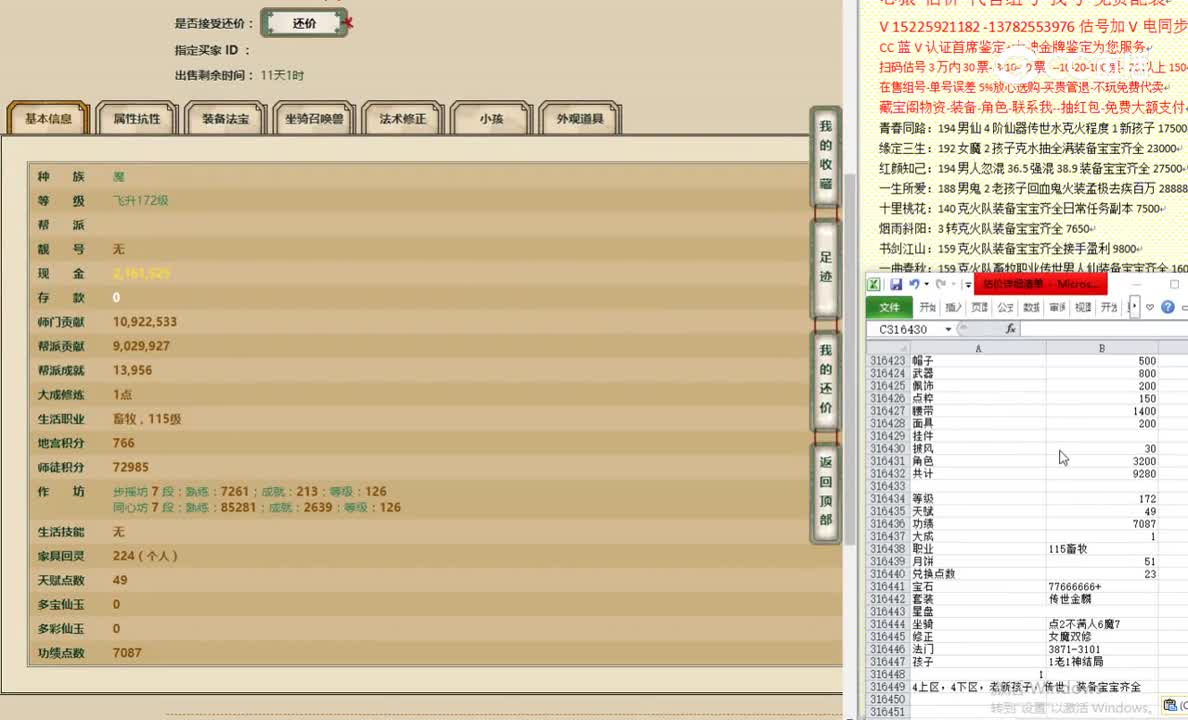Switch to the 外观道具 tab
The height and width of the screenshot is (720, 1188).
pos(580,118)
